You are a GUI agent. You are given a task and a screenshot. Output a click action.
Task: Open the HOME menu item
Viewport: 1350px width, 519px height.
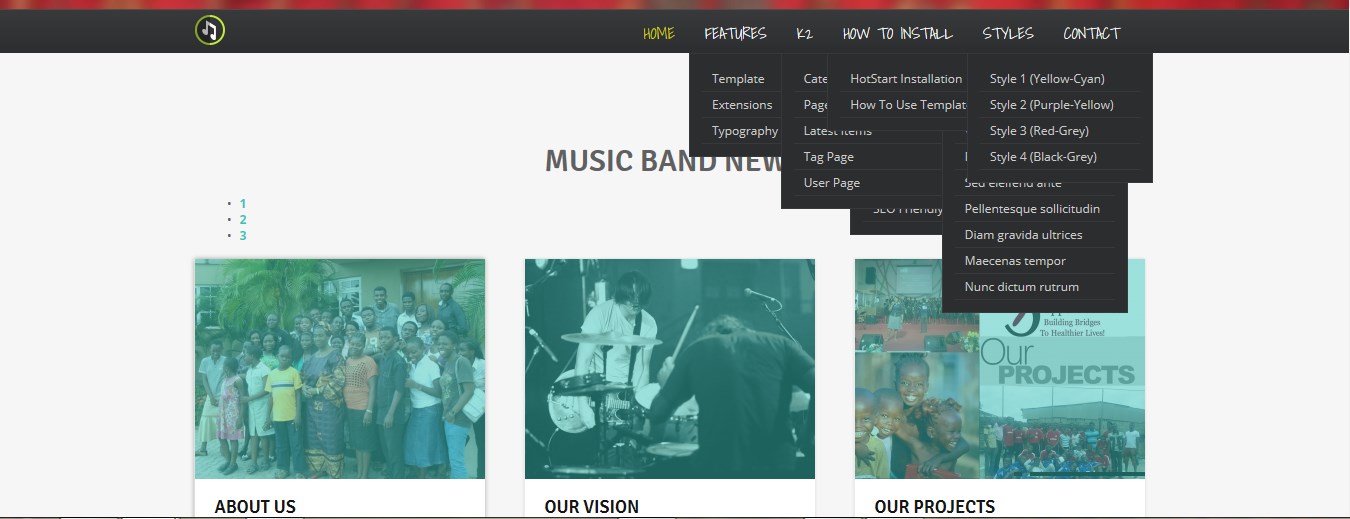pyautogui.click(x=659, y=33)
